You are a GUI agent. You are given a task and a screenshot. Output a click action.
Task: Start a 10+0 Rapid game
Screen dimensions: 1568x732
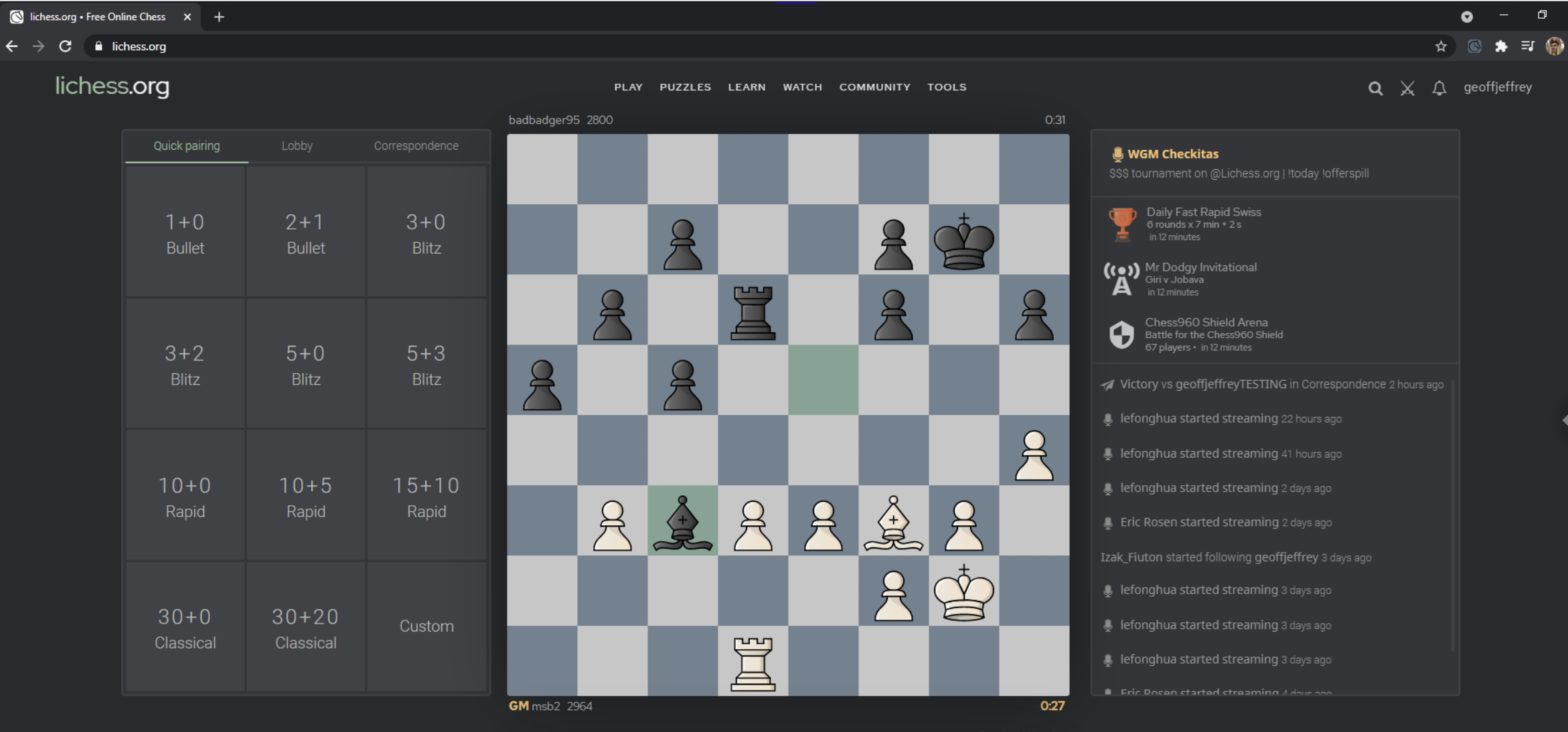click(185, 495)
